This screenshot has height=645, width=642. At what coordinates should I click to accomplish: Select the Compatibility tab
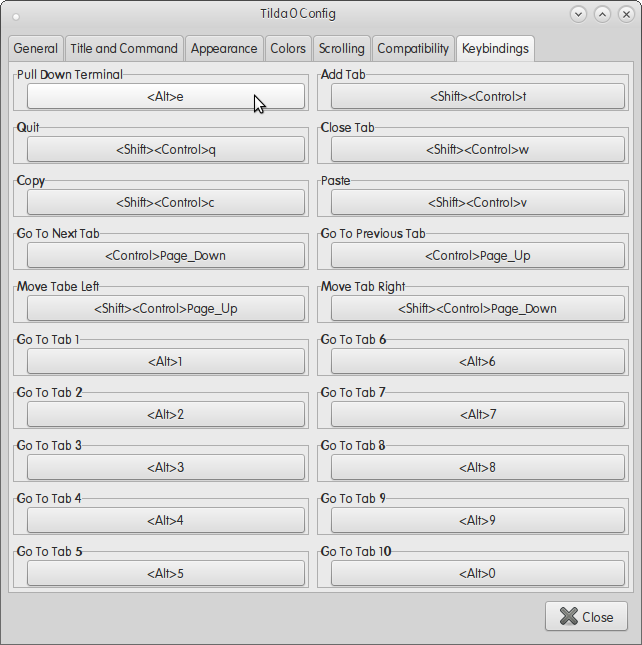coord(413,49)
